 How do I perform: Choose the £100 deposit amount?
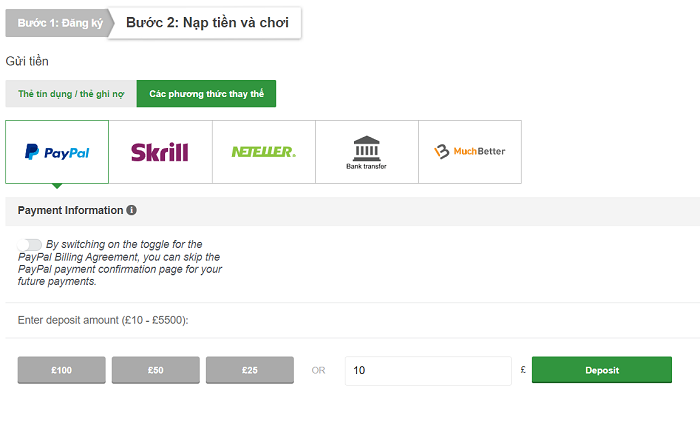point(61,370)
